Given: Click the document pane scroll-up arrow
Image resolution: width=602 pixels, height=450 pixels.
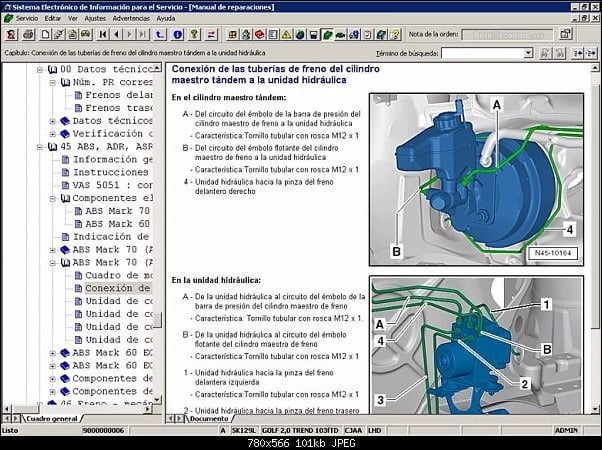Looking at the screenshot, I should point(595,68).
